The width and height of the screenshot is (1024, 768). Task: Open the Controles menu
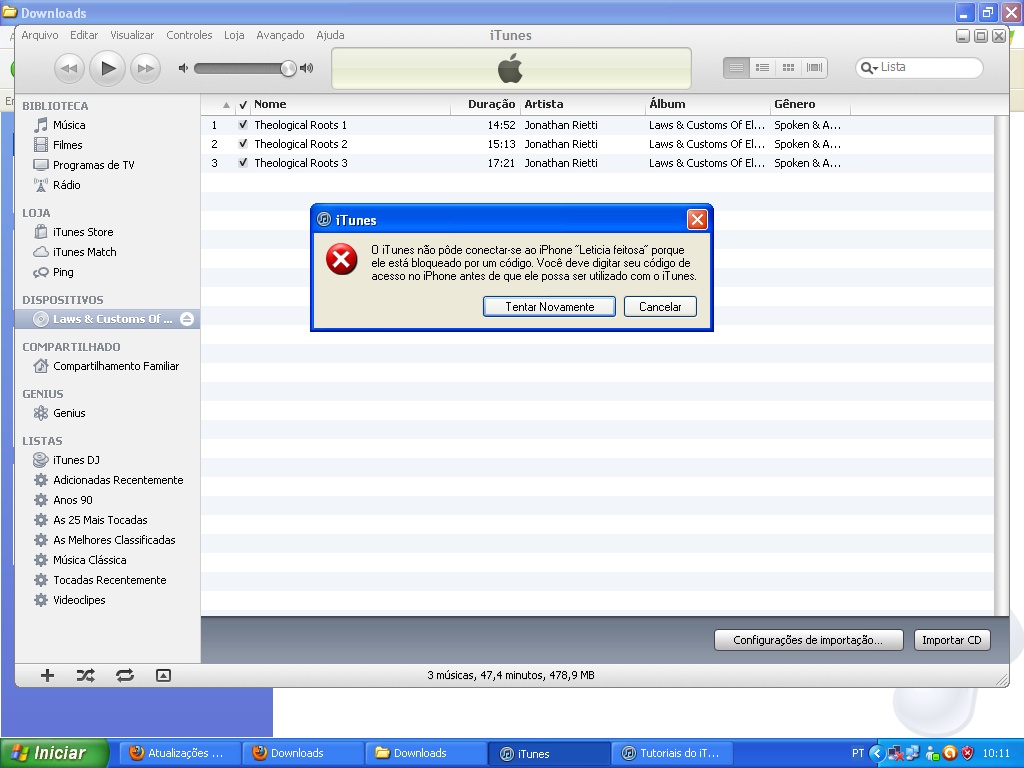point(189,35)
